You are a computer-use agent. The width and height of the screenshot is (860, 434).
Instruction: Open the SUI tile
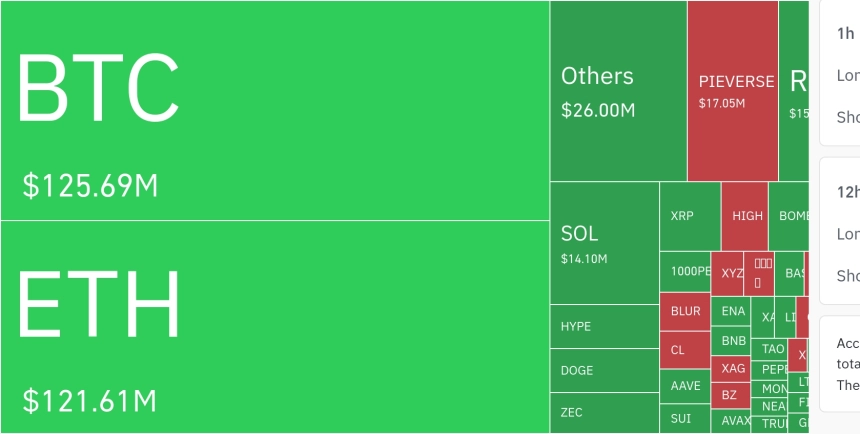coord(685,418)
